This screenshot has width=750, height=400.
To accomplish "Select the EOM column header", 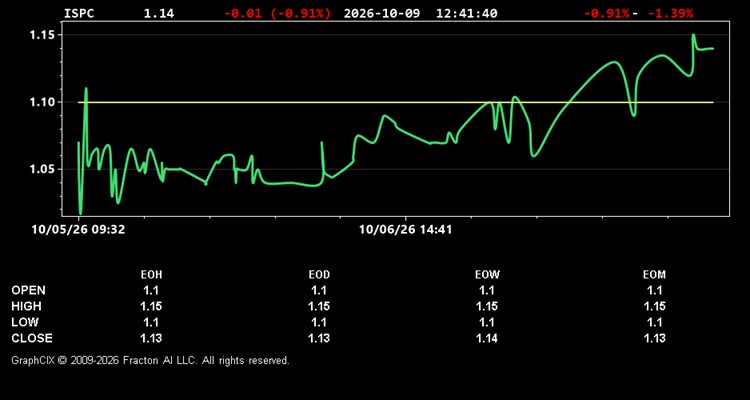I will coord(654,275).
